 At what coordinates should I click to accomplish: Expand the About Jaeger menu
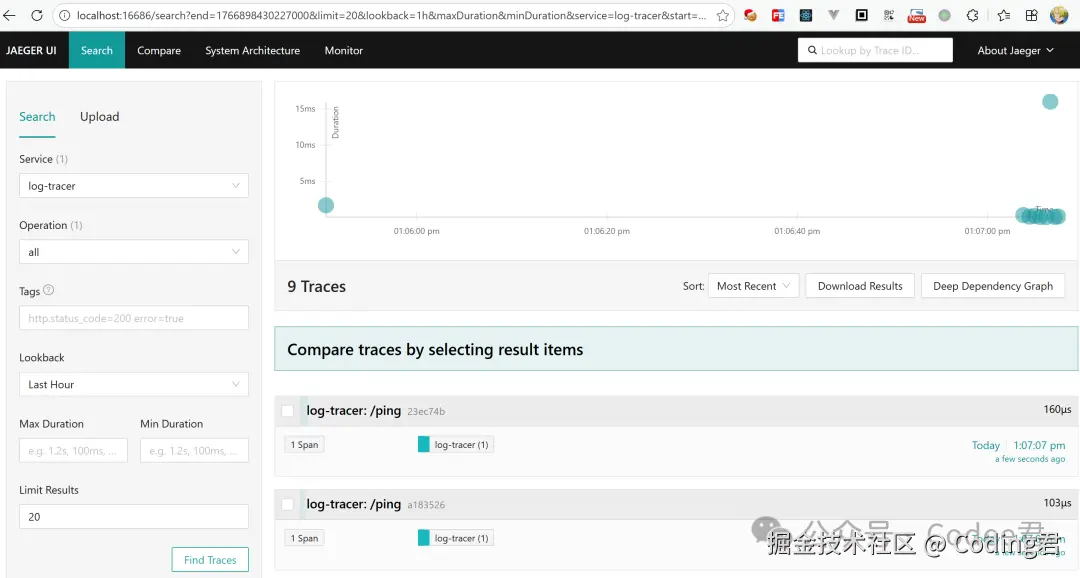1015,50
